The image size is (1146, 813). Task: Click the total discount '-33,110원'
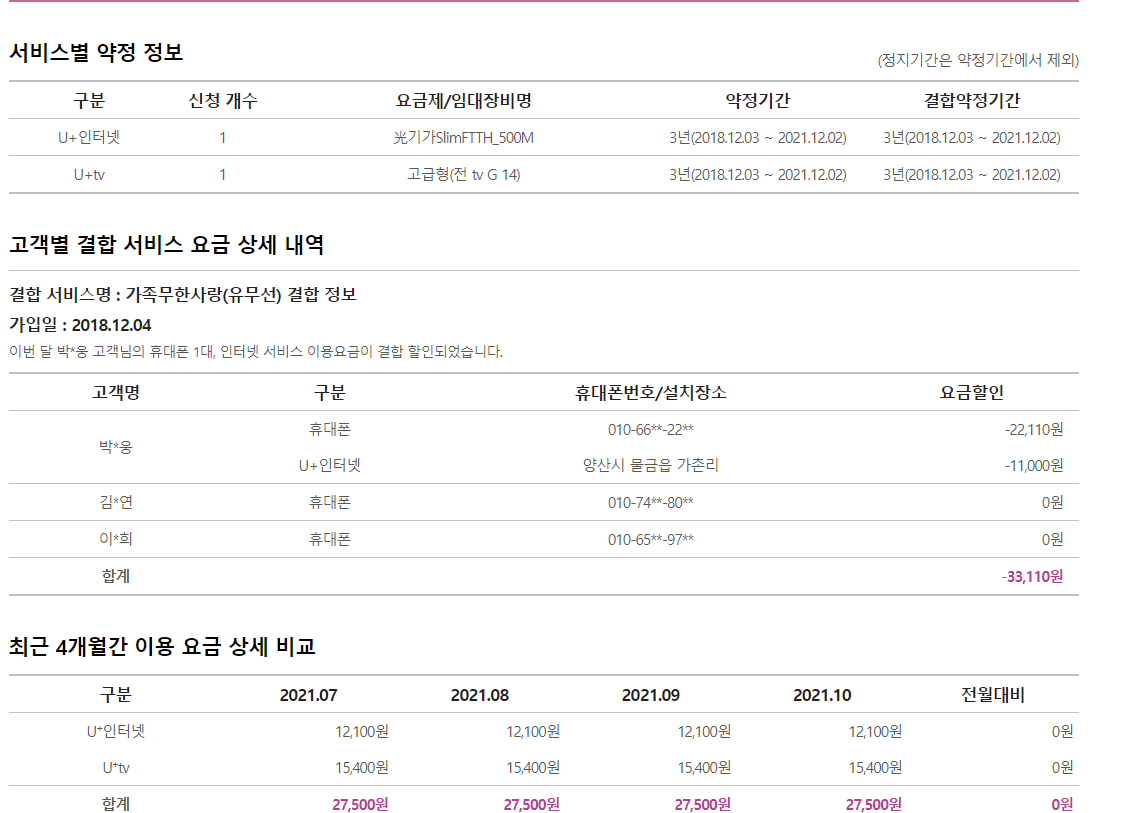coord(1032,576)
